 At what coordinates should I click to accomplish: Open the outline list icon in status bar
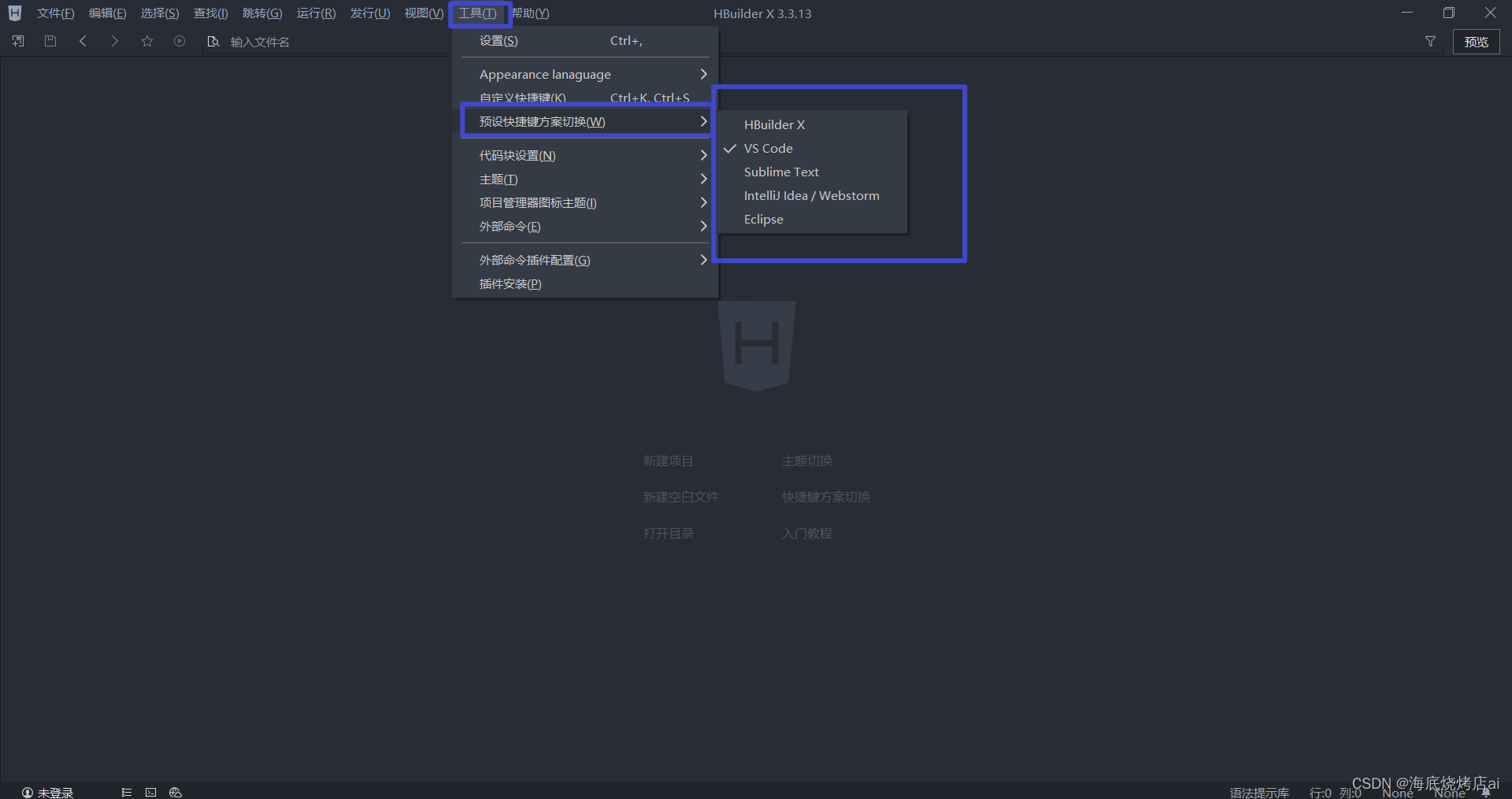(126, 793)
